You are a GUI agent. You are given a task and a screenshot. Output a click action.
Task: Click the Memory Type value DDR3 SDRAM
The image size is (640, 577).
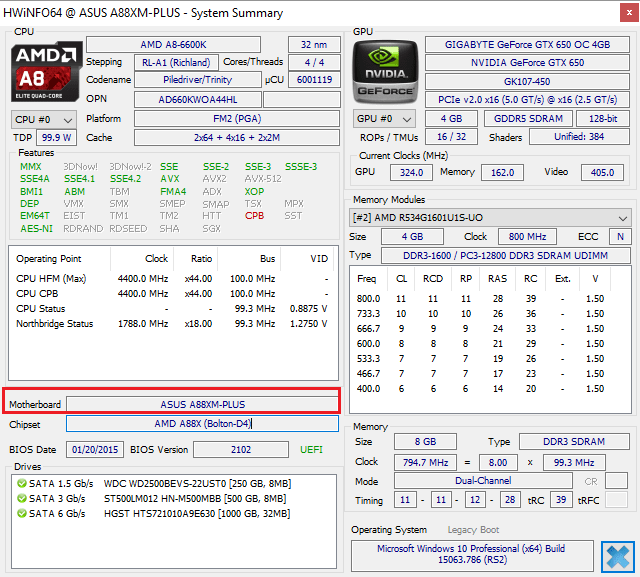pos(574,442)
